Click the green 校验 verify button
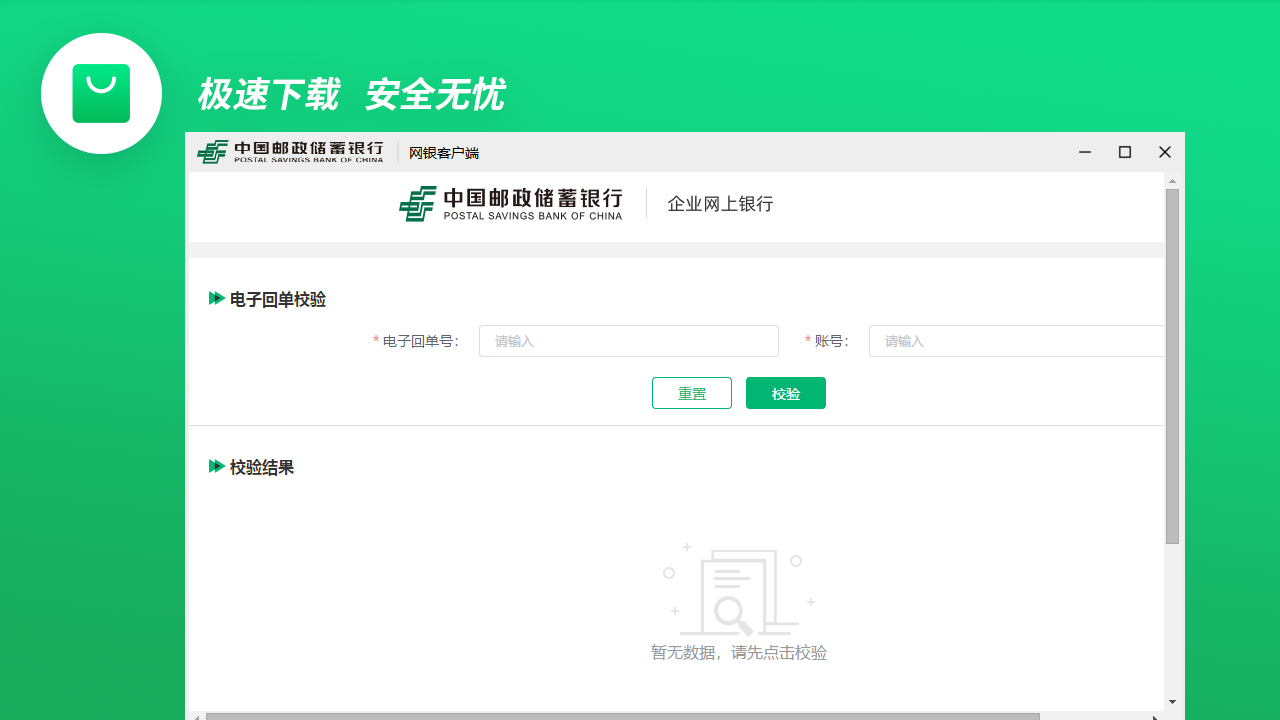The height and width of the screenshot is (720, 1280). coord(785,393)
